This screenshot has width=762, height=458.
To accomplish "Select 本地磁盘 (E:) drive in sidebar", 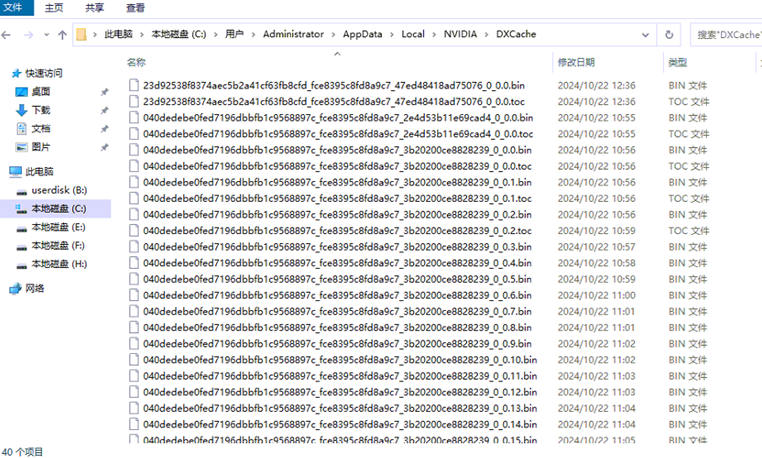I will coord(58,227).
